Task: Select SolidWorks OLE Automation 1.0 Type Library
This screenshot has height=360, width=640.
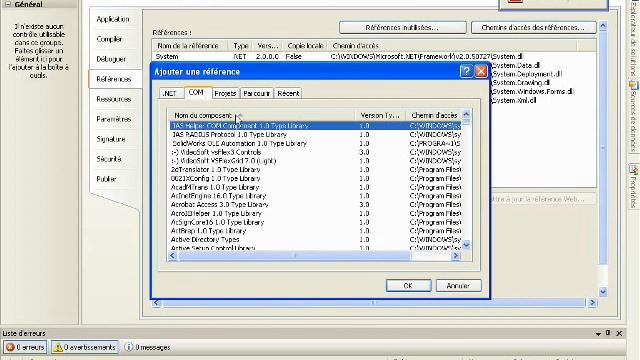Action: pos(315,144)
